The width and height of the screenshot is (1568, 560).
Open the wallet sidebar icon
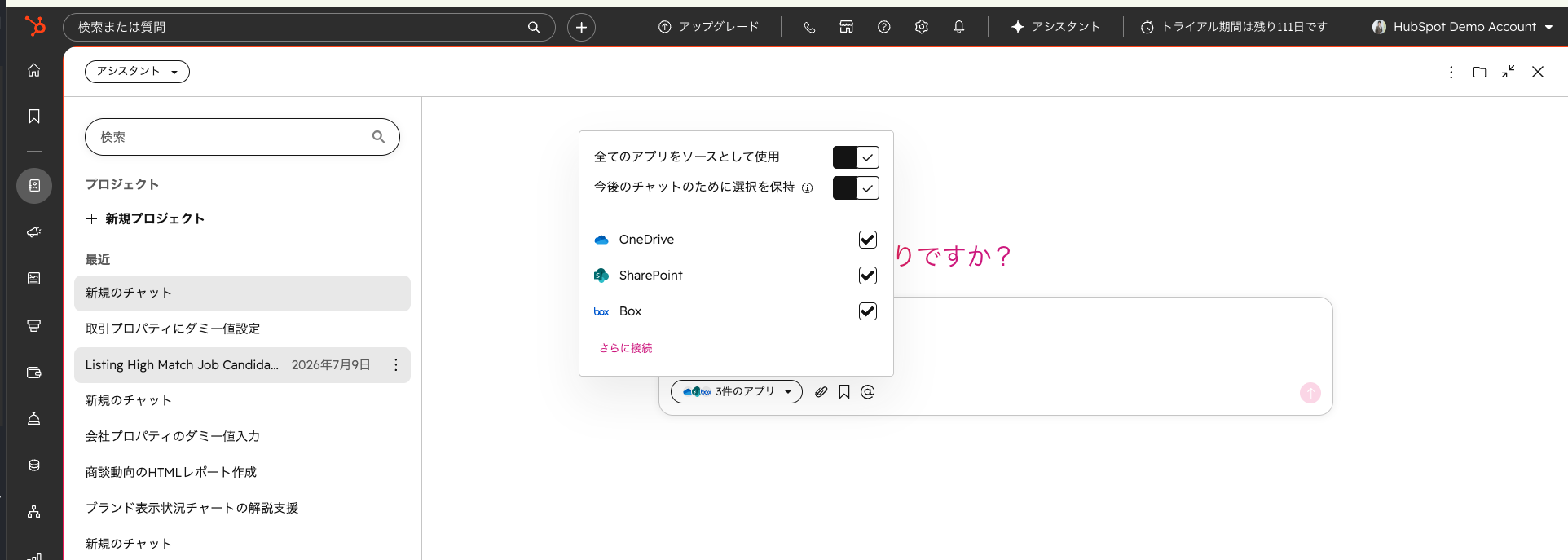(34, 373)
